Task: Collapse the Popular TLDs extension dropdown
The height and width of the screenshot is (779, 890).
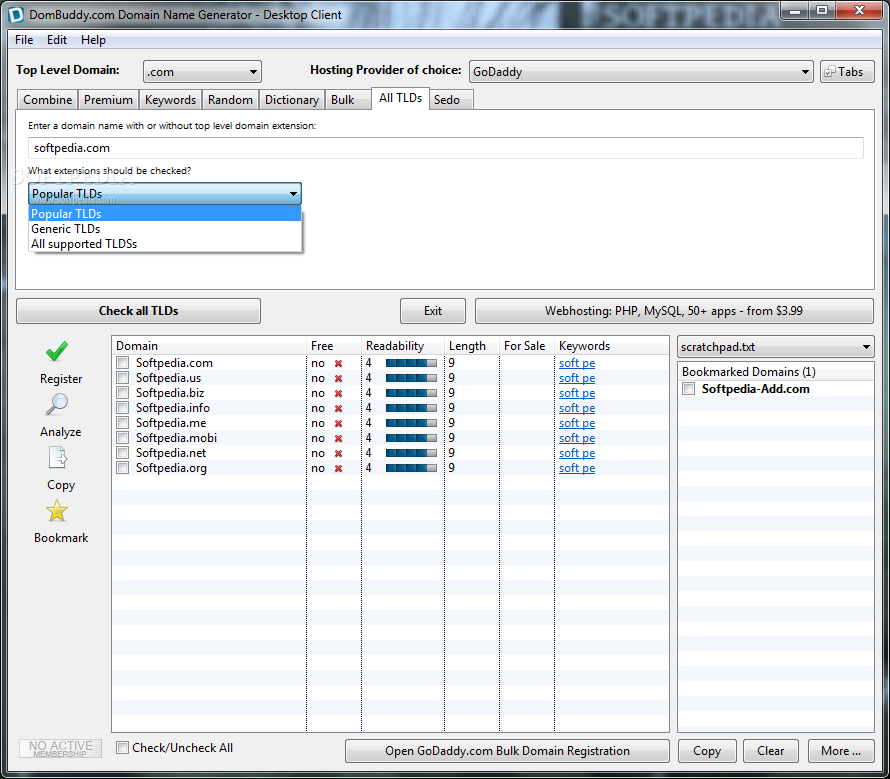Action: click(165, 194)
